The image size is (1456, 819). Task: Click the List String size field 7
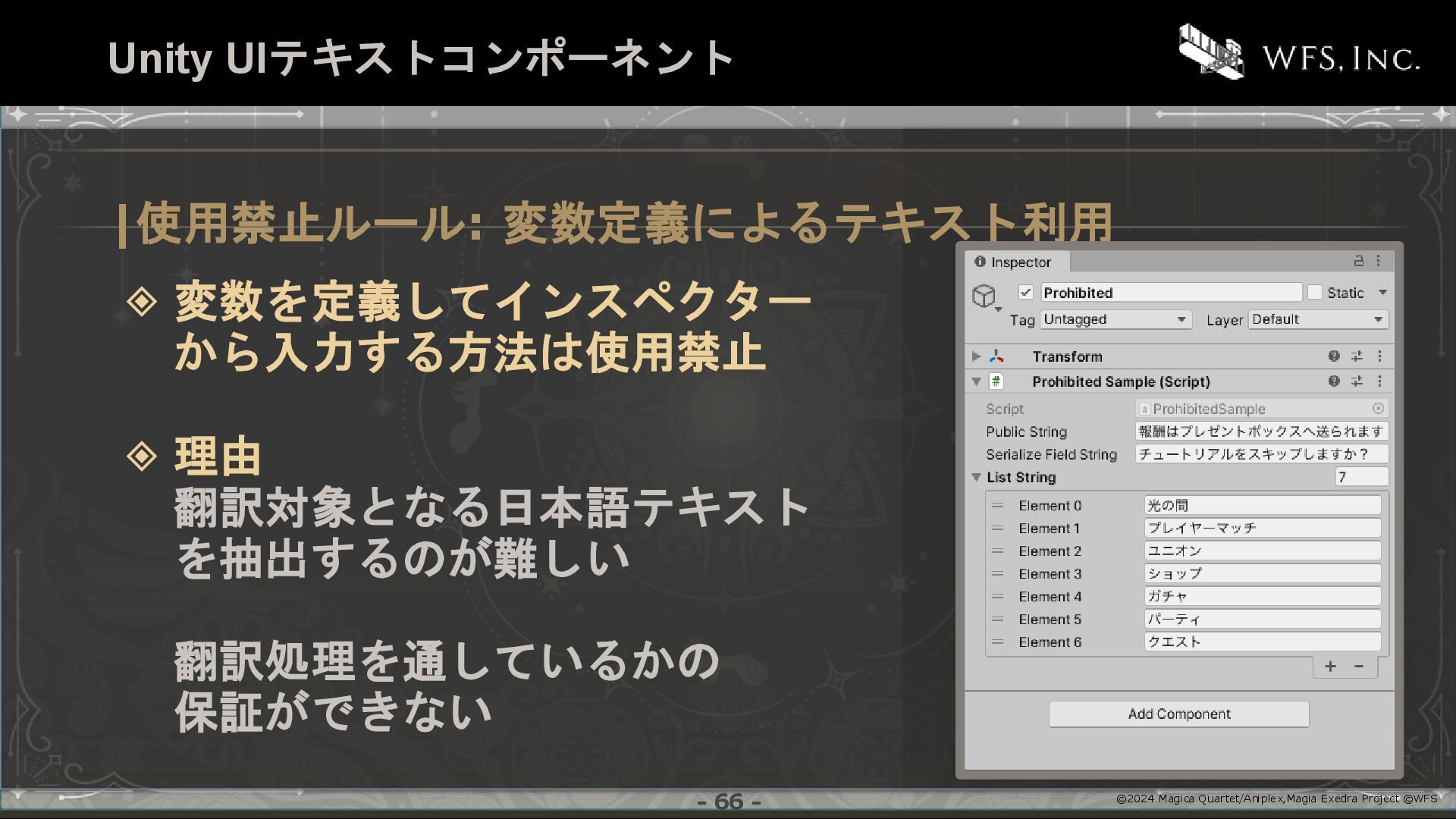click(1361, 477)
